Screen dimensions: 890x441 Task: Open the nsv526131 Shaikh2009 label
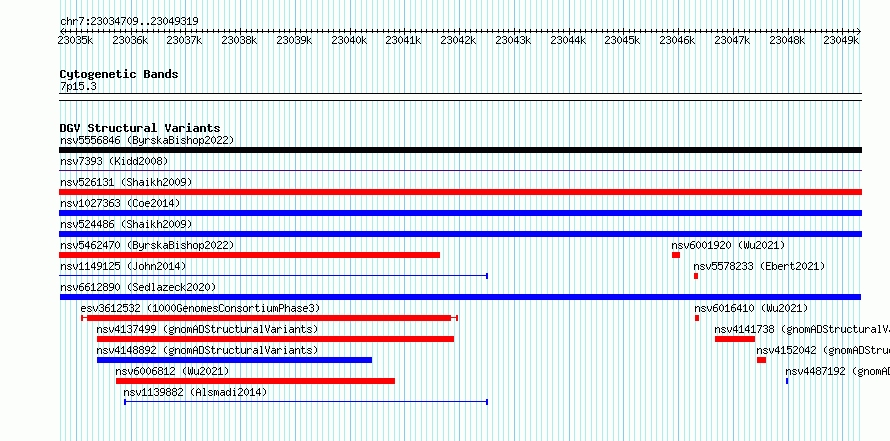[126, 182]
